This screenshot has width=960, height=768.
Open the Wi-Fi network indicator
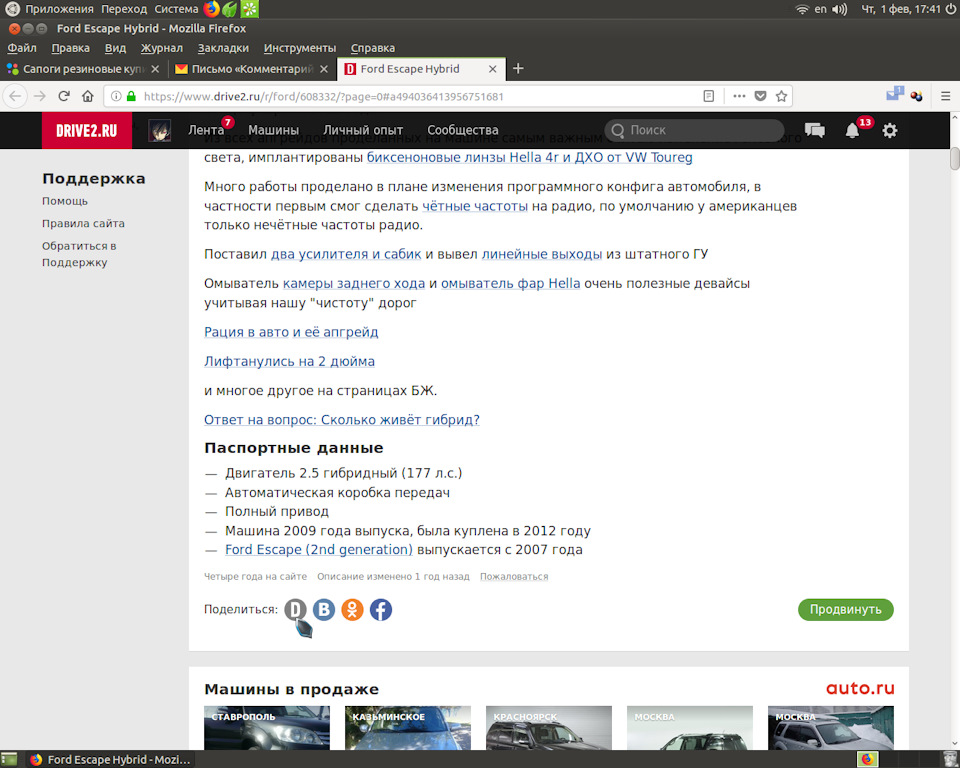coord(802,9)
